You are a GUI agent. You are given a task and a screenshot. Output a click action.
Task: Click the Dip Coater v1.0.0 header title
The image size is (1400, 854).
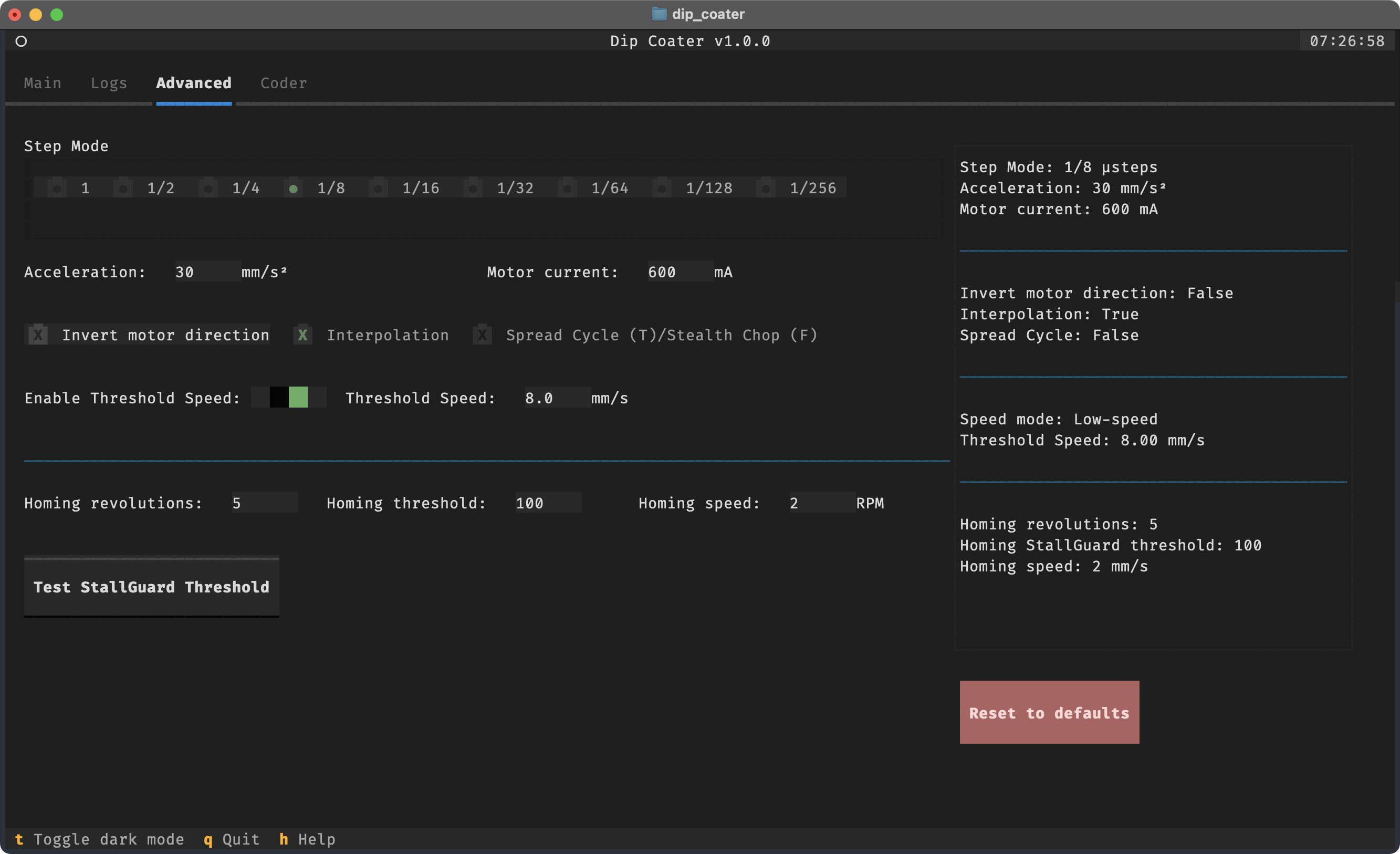[x=691, y=41]
